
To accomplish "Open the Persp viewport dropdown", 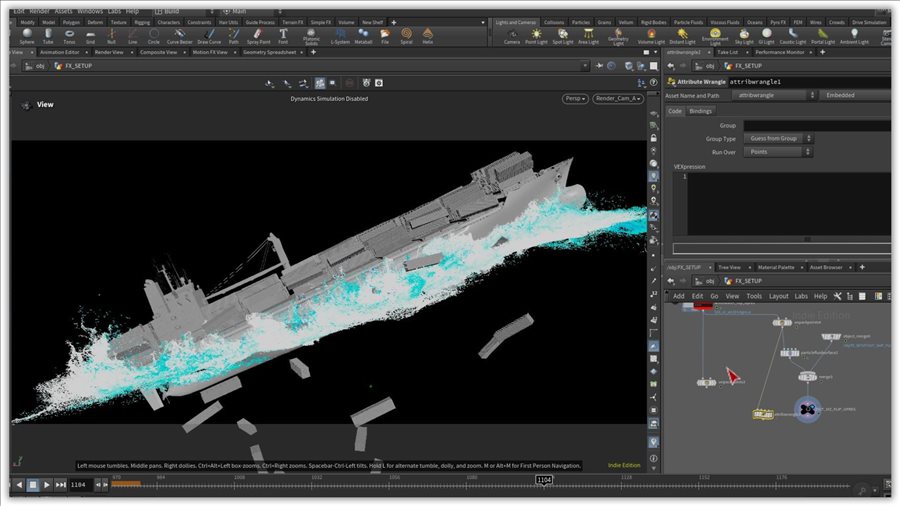I will point(574,99).
